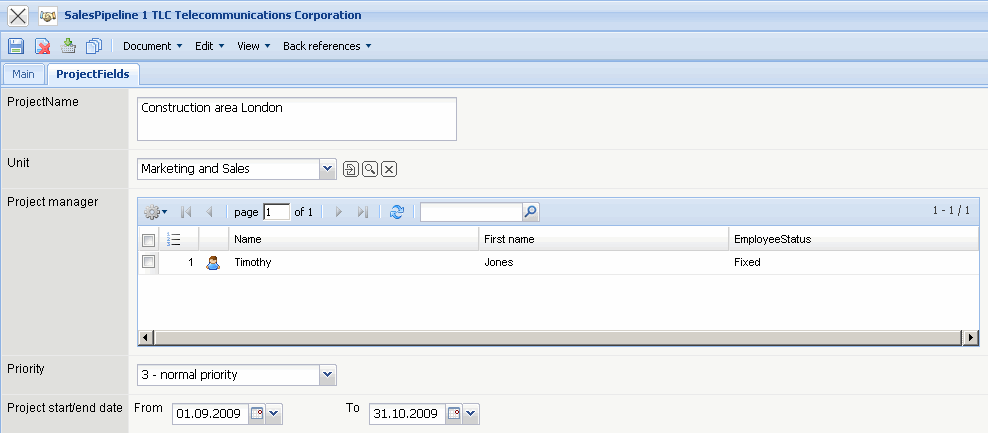
Task: Click the Jones first name cell
Action: [x=498, y=262]
